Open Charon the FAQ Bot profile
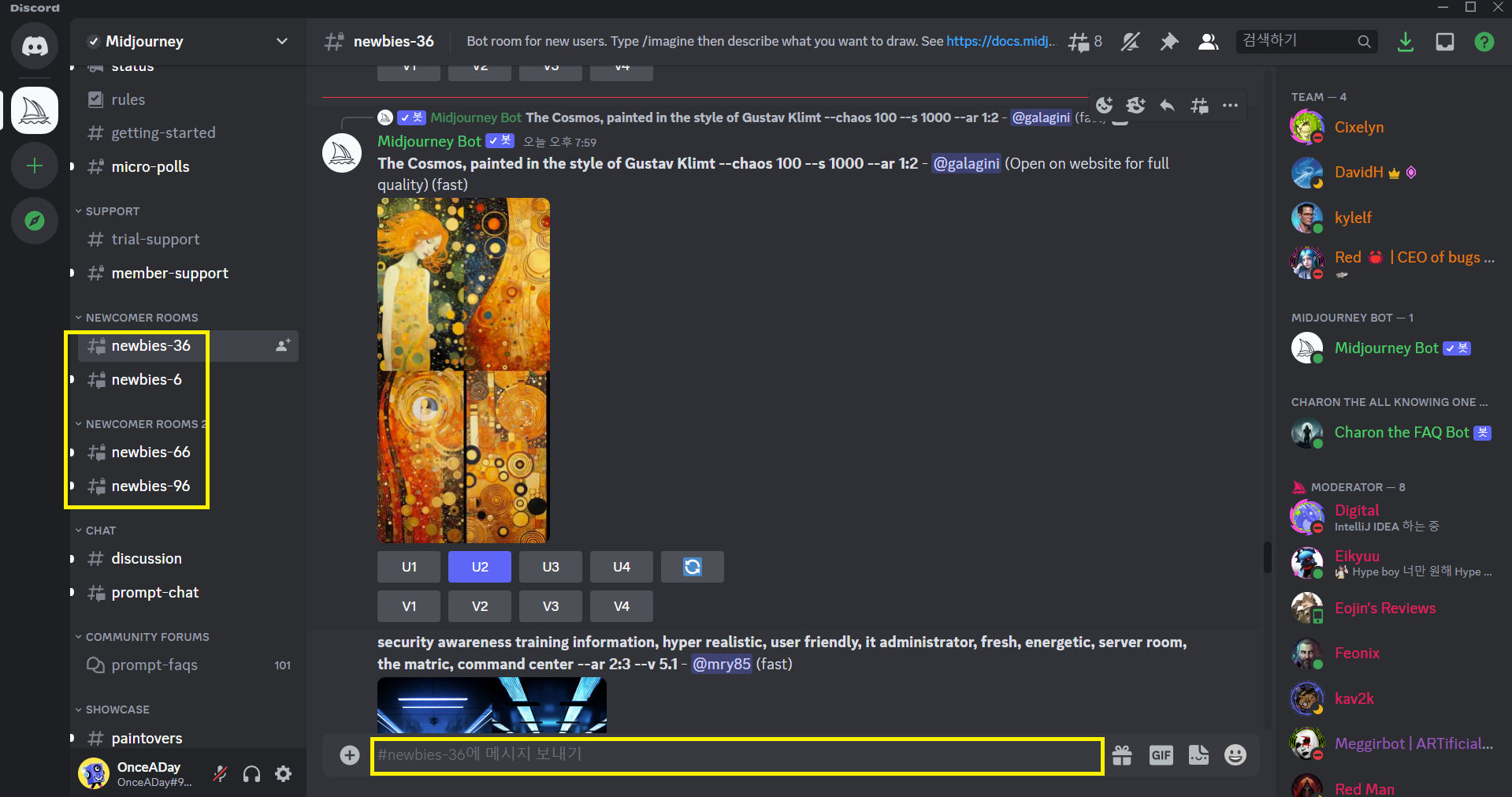 (x=1392, y=432)
